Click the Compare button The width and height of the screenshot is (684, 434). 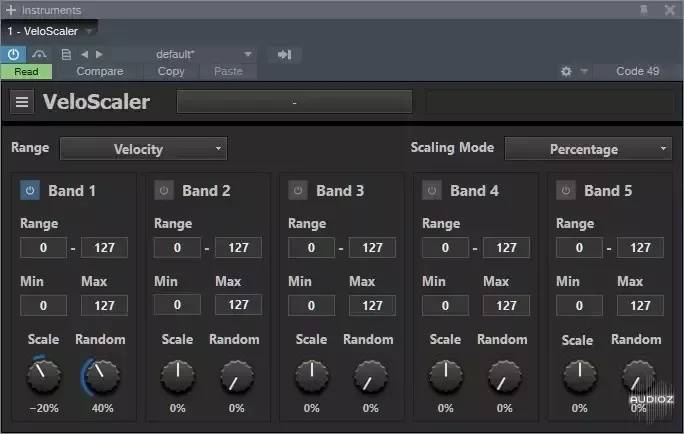point(99,71)
